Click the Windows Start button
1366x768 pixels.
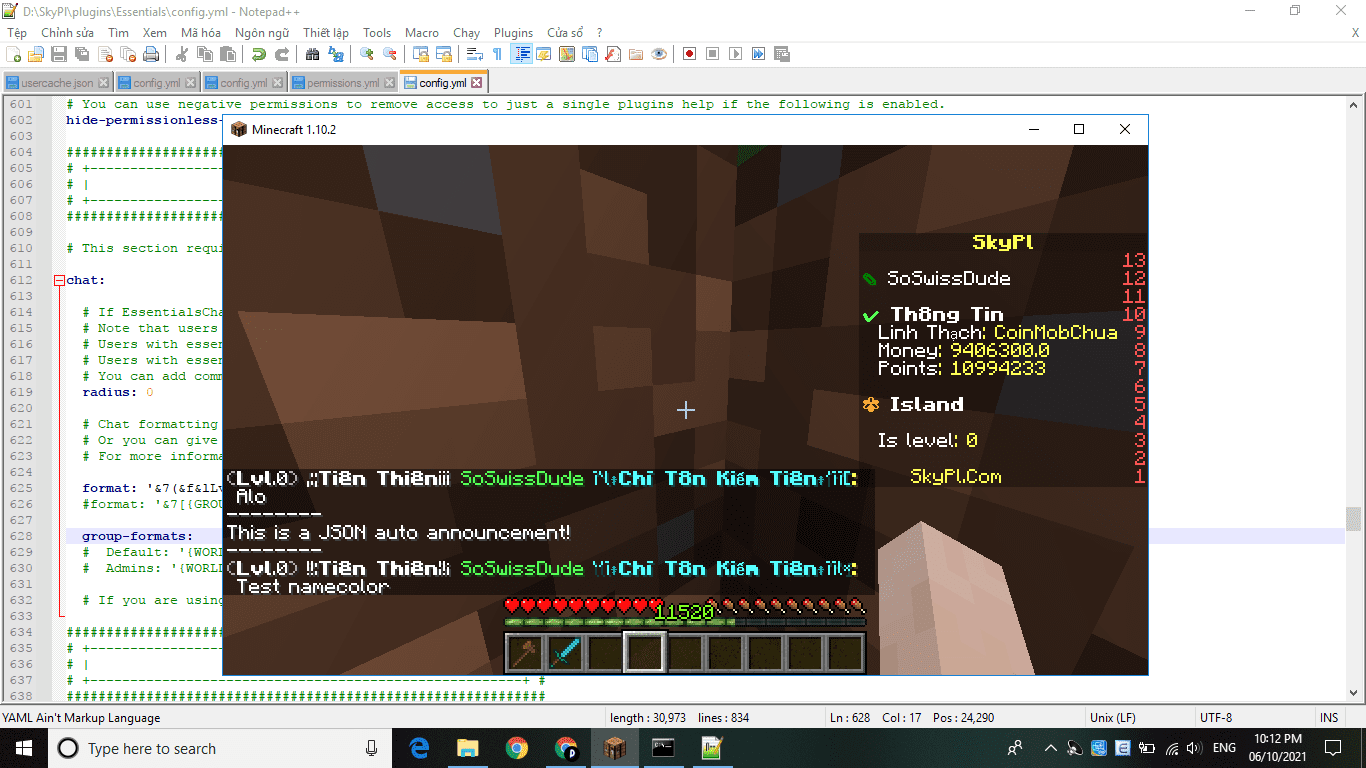tap(22, 748)
